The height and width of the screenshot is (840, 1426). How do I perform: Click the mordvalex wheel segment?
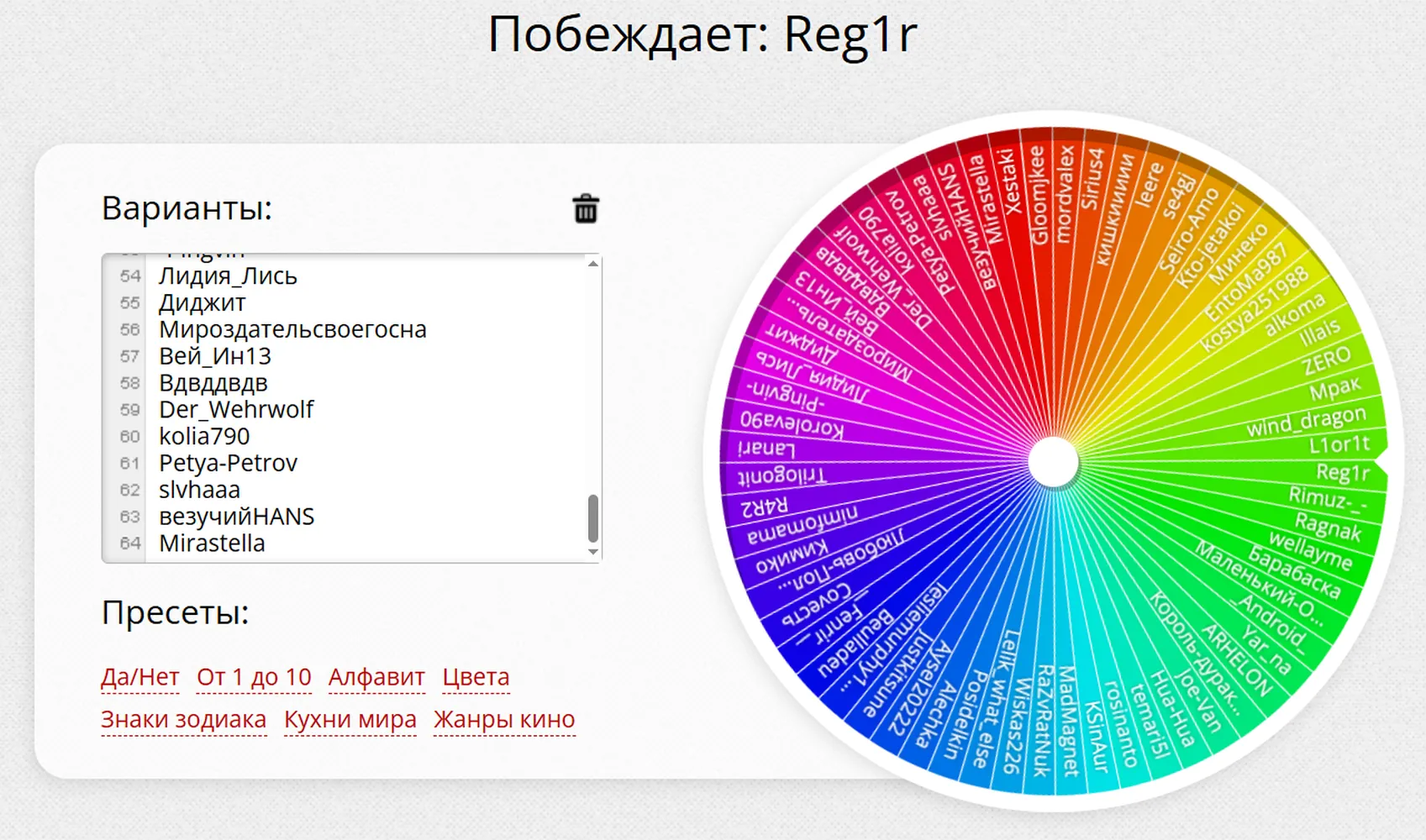[1066, 194]
